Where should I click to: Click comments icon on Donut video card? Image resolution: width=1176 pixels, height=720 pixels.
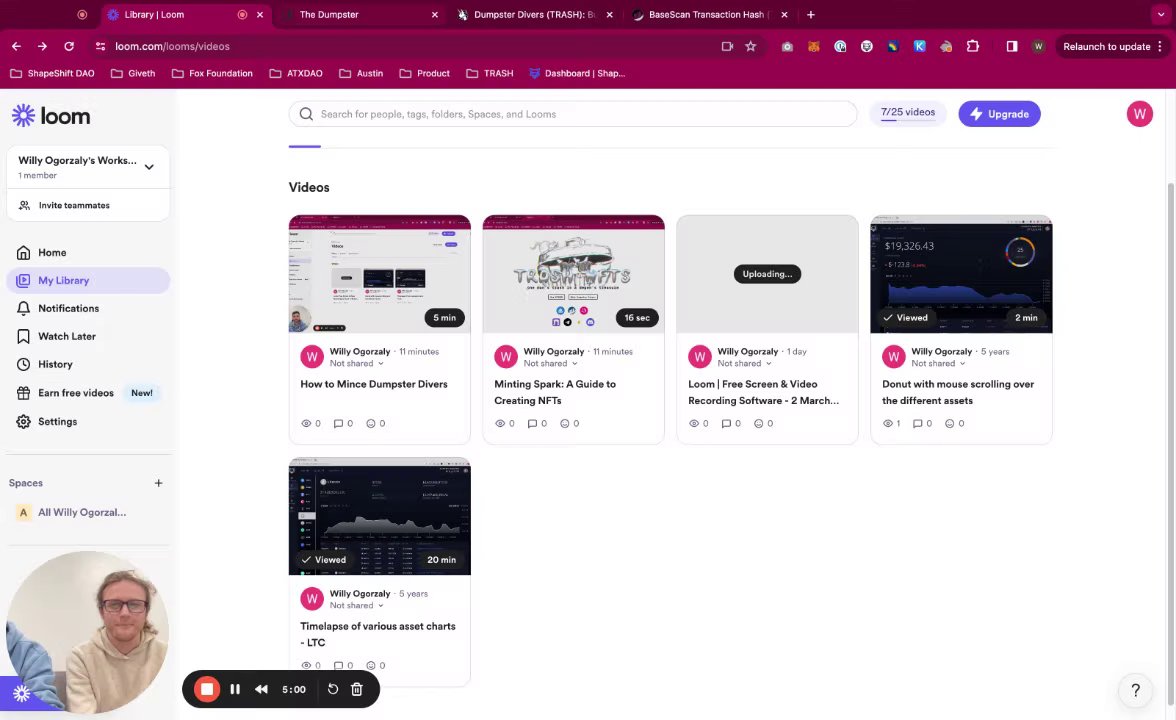917,424
